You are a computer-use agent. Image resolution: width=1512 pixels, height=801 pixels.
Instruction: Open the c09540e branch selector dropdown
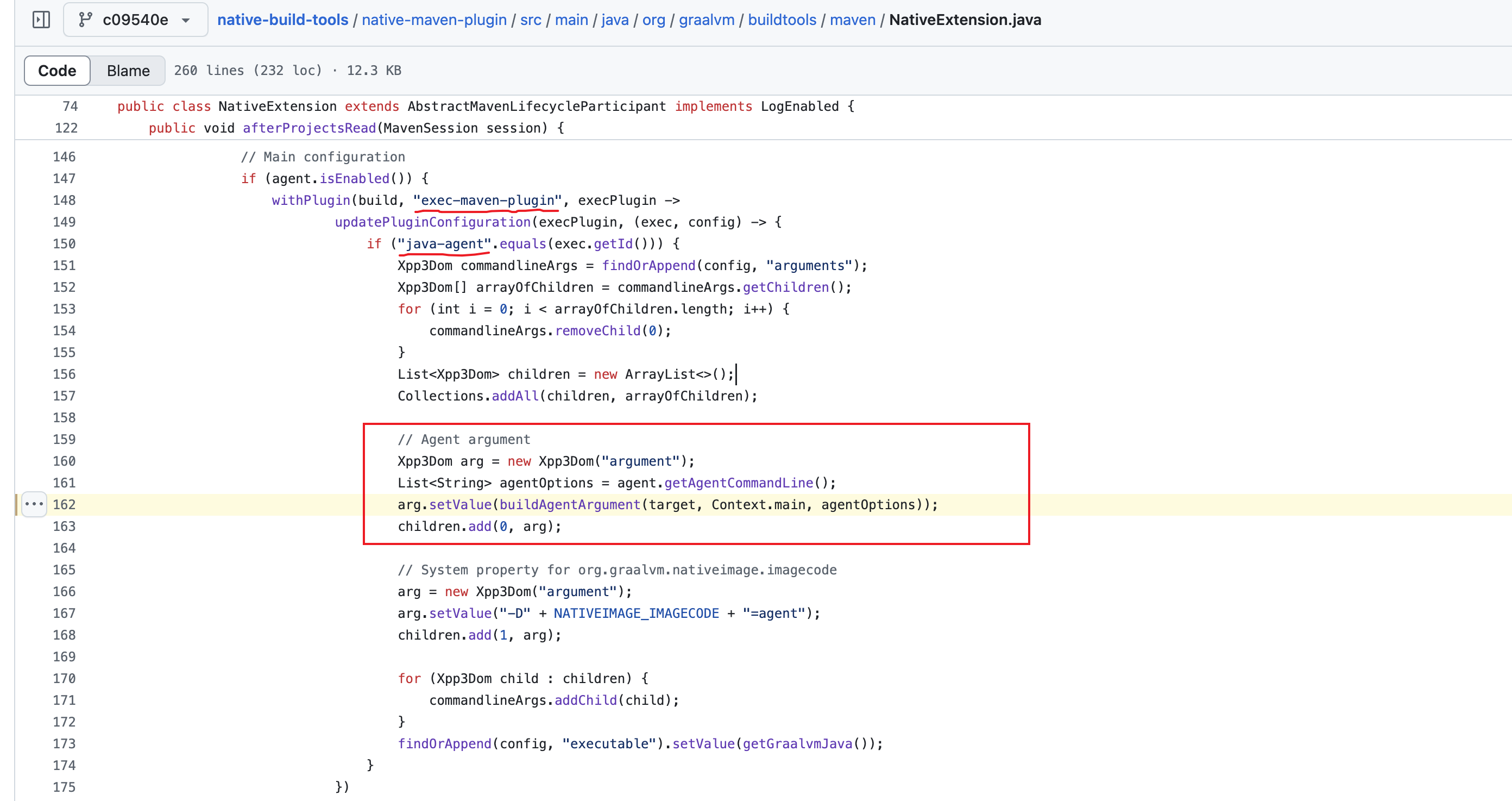click(x=136, y=20)
